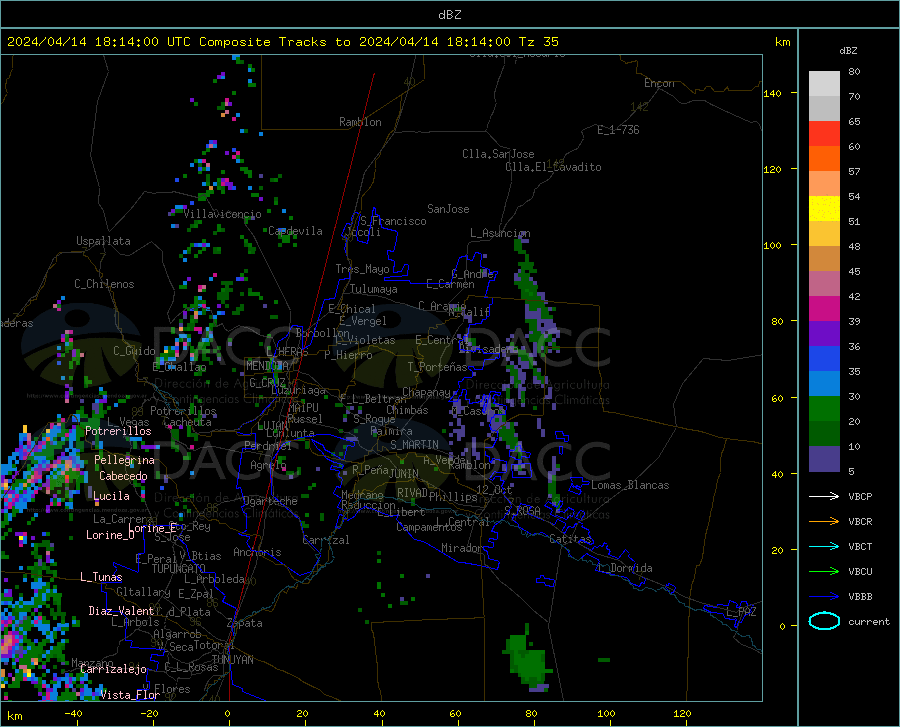Screen dimensions: 900x727
Task: Pick the light blue 30–35 dBZ swatch
Action: click(824, 384)
